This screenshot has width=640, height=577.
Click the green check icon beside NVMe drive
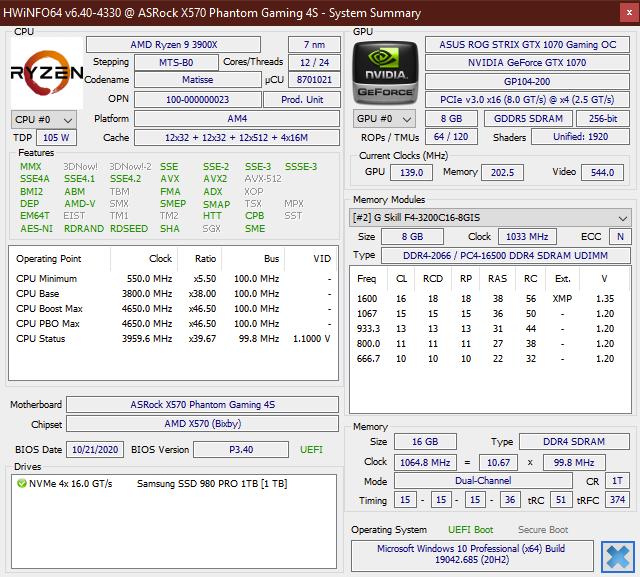pyautogui.click(x=21, y=484)
